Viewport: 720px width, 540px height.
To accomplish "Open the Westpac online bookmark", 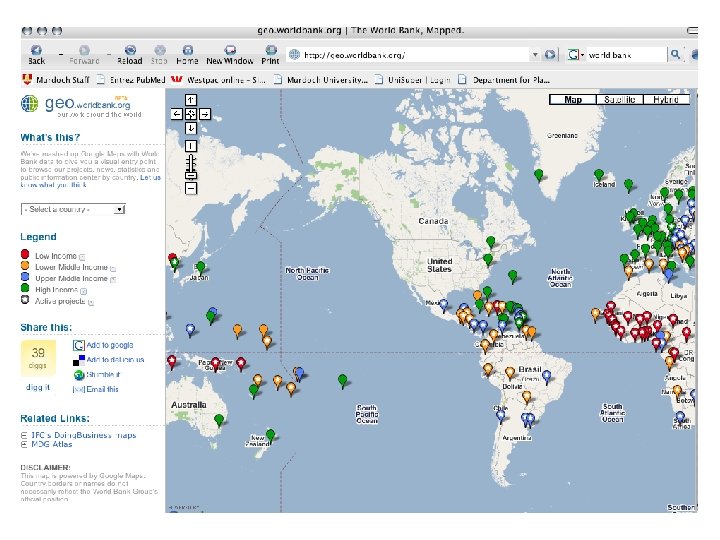I will pos(219,80).
